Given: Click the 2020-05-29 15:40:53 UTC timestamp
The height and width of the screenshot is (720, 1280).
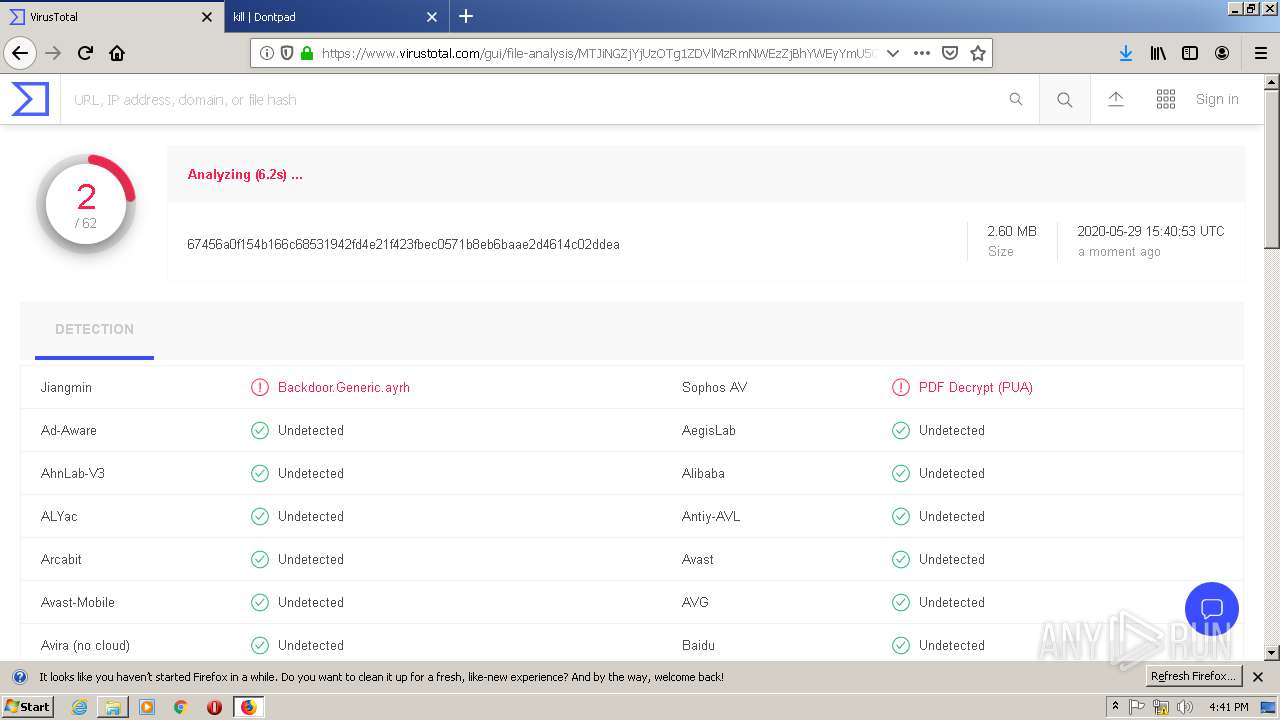Looking at the screenshot, I should coord(1150,231).
